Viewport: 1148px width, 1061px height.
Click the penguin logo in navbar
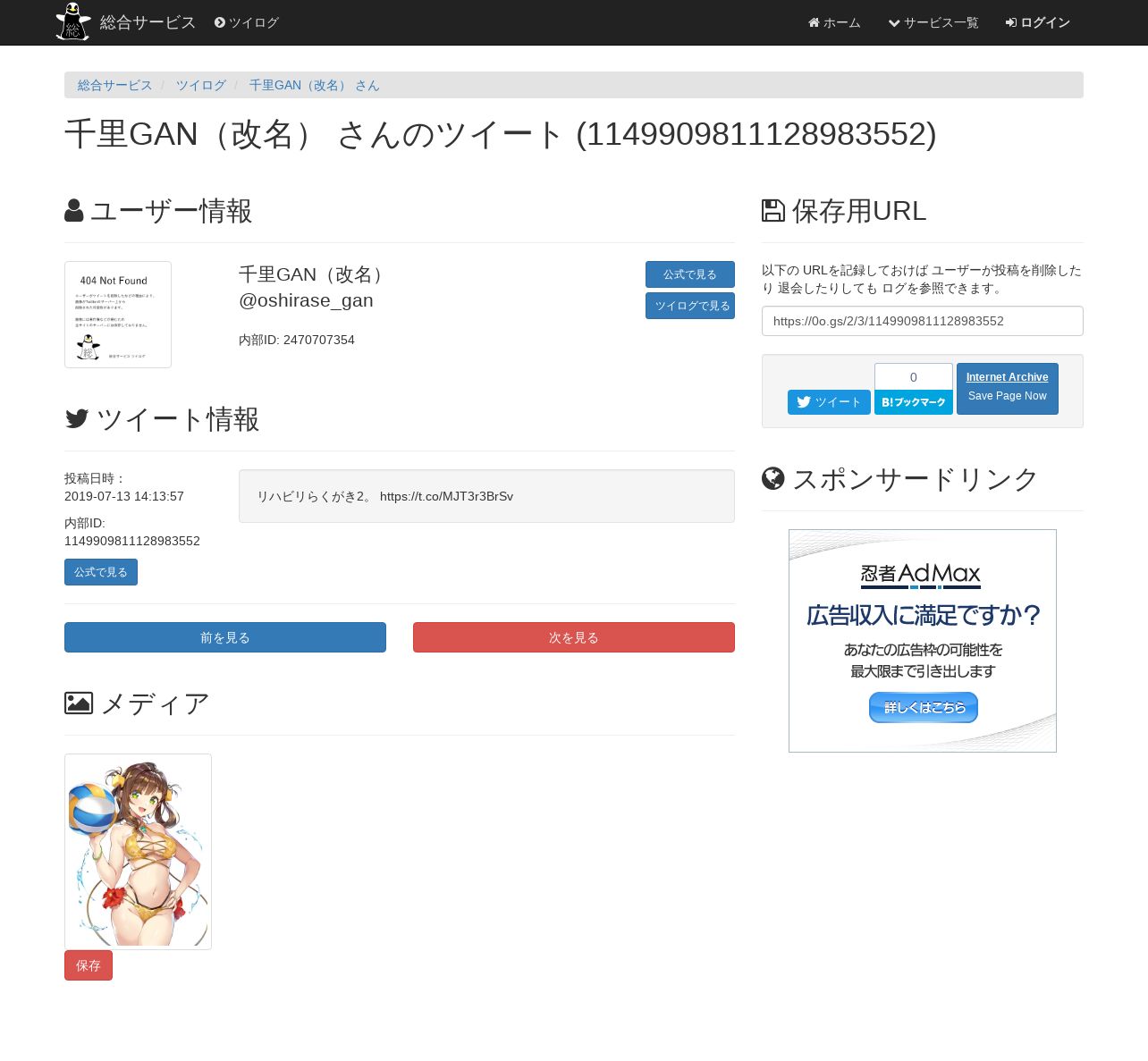point(73,21)
